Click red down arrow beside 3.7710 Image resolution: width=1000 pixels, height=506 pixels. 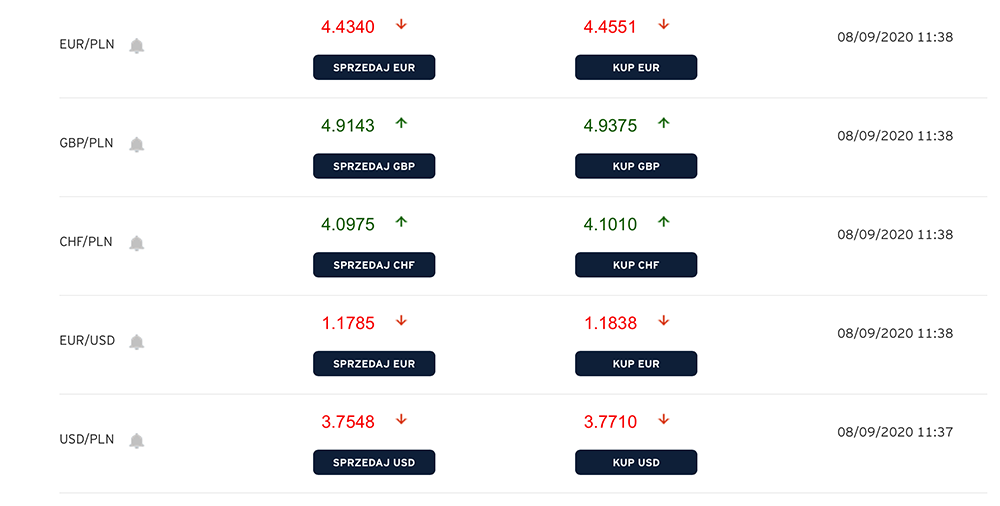click(664, 420)
